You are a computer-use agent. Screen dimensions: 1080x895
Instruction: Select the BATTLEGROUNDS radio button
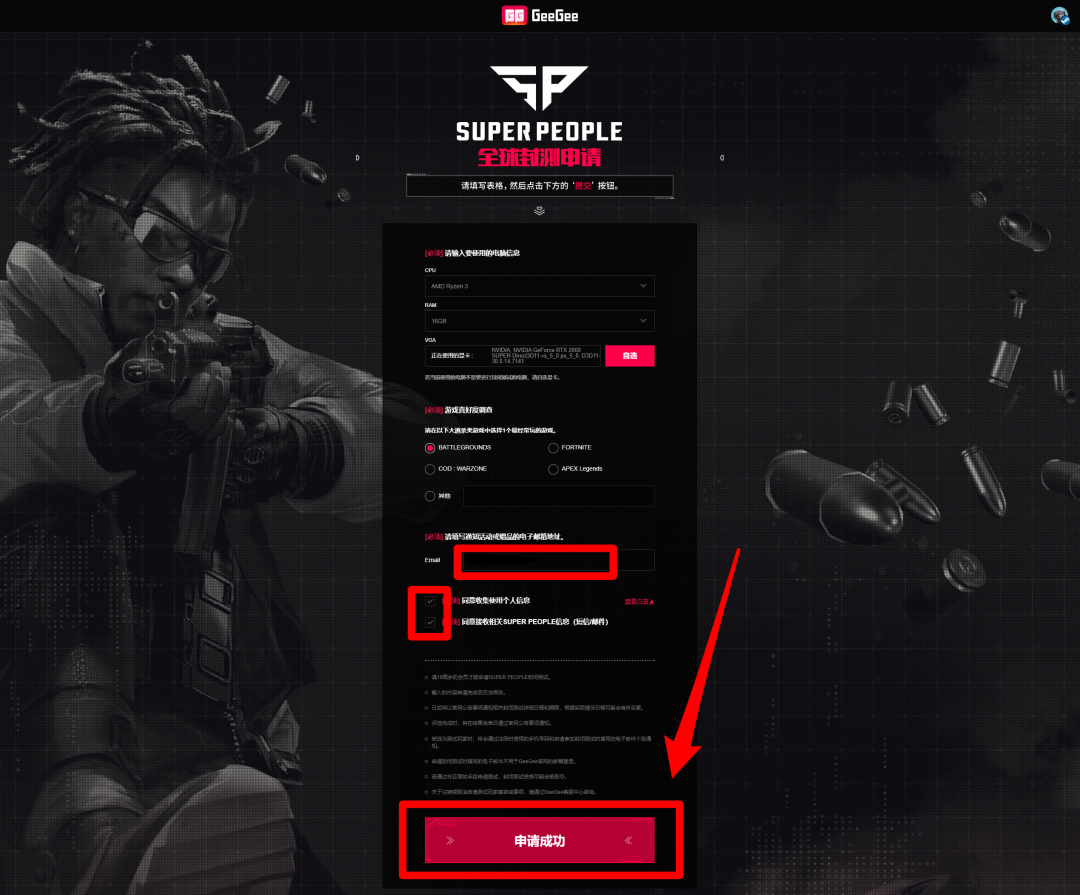430,448
